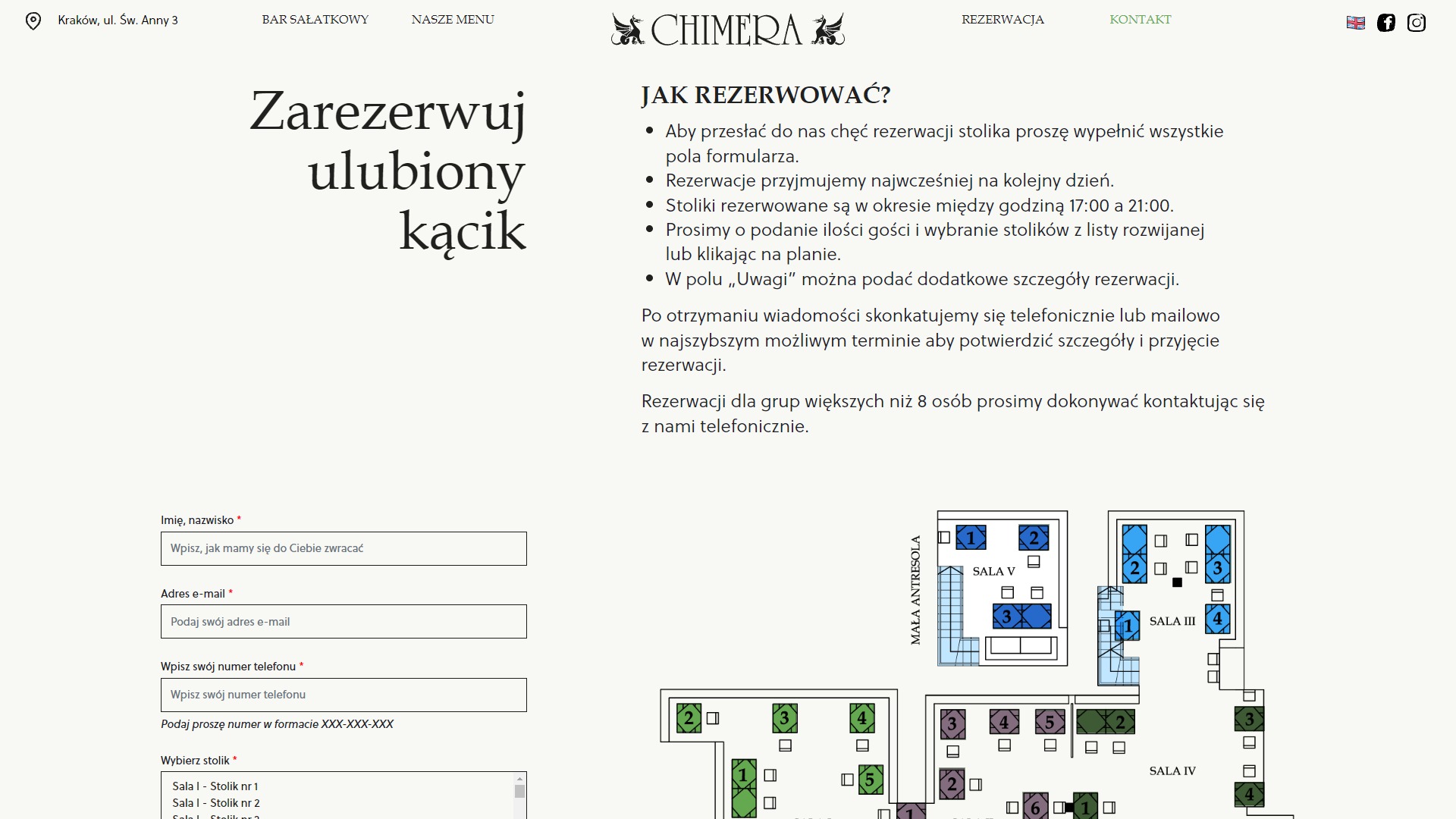Select light green table 5 on plan
This screenshot has width=1456, height=819.
[871, 780]
